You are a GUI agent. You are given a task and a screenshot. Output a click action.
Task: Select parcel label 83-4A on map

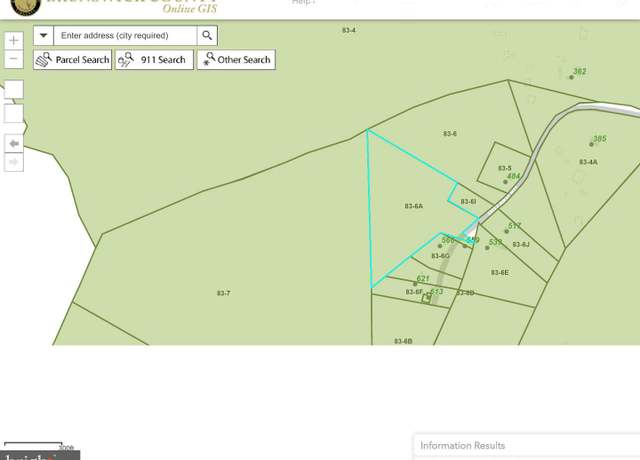coord(588,162)
